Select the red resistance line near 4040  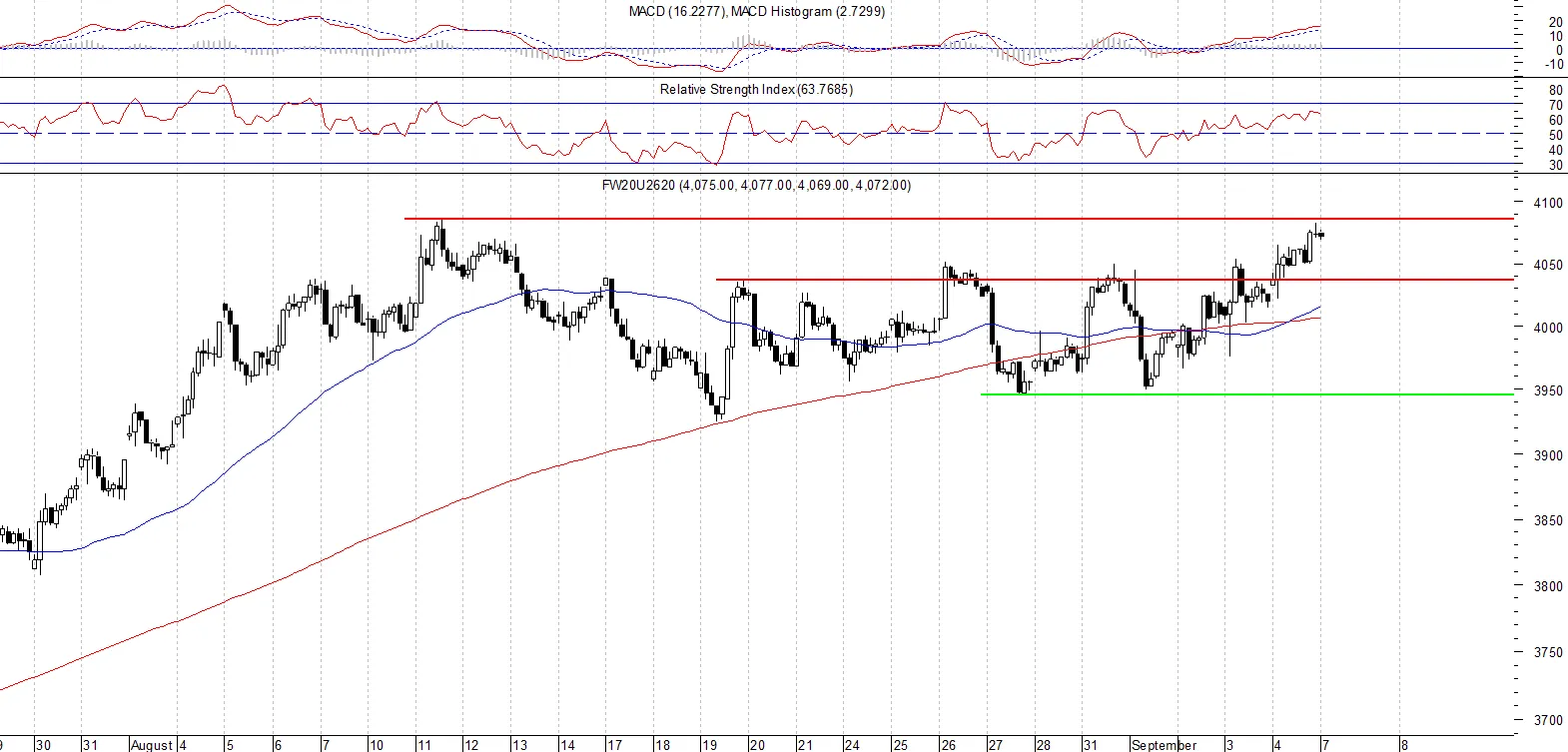(1115, 280)
